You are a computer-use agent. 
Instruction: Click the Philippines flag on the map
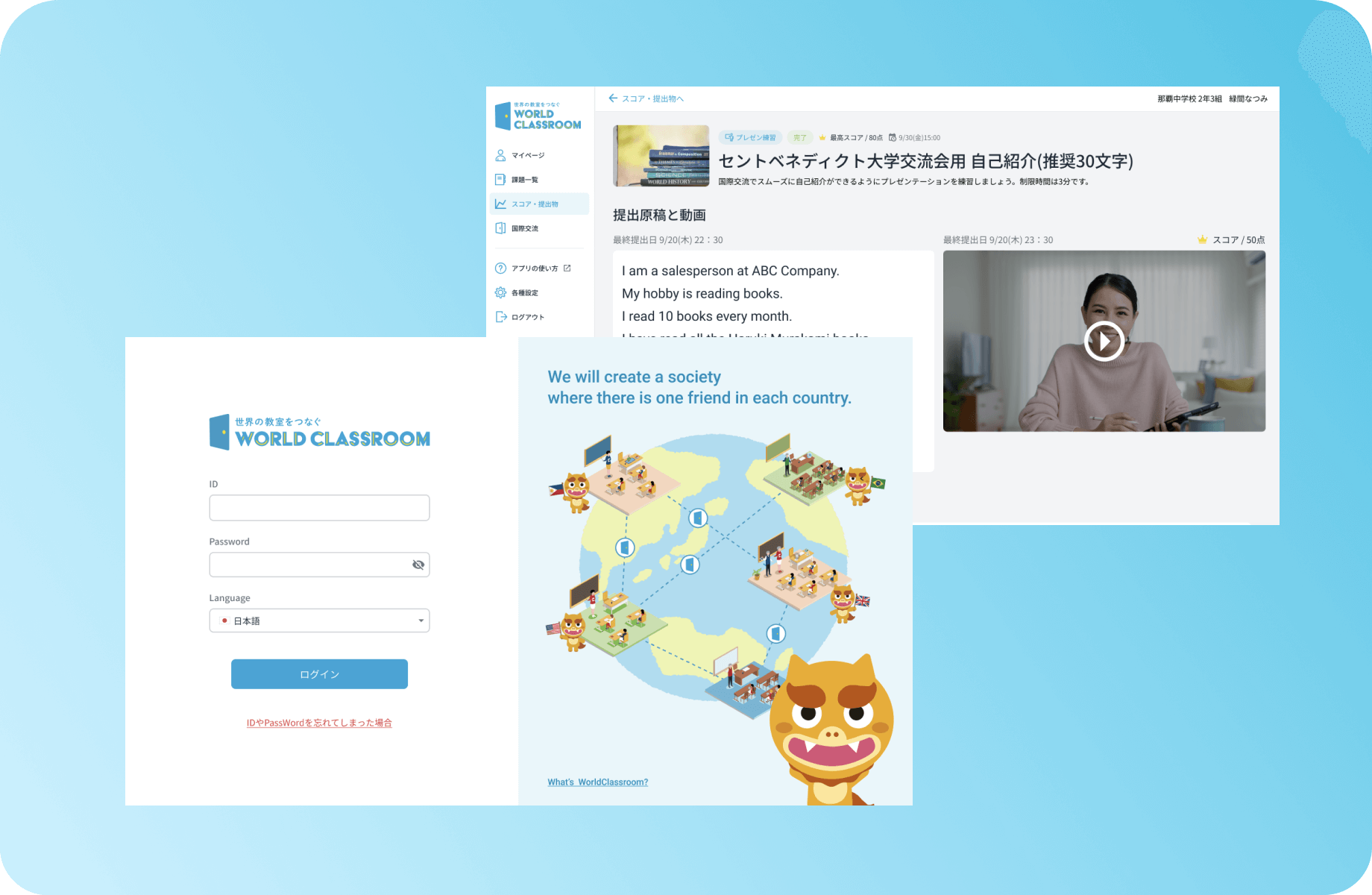[556, 490]
